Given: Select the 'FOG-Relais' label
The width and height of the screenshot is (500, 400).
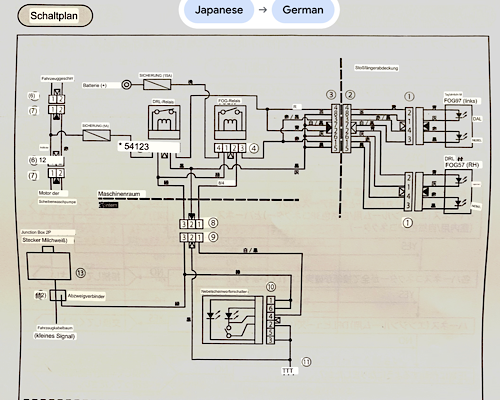Looking at the screenshot, I should pos(229,100).
